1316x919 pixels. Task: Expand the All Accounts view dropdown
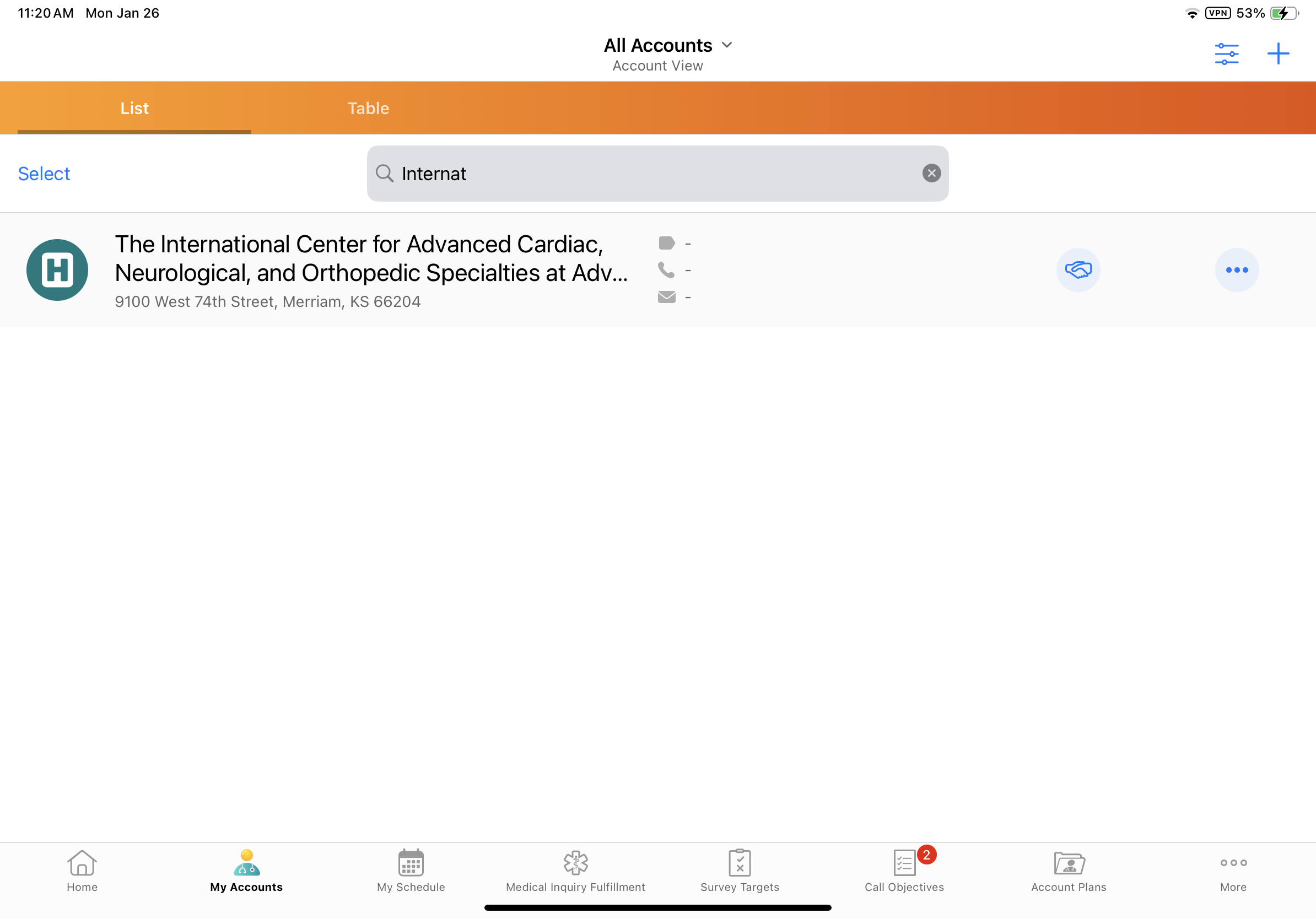tap(668, 45)
